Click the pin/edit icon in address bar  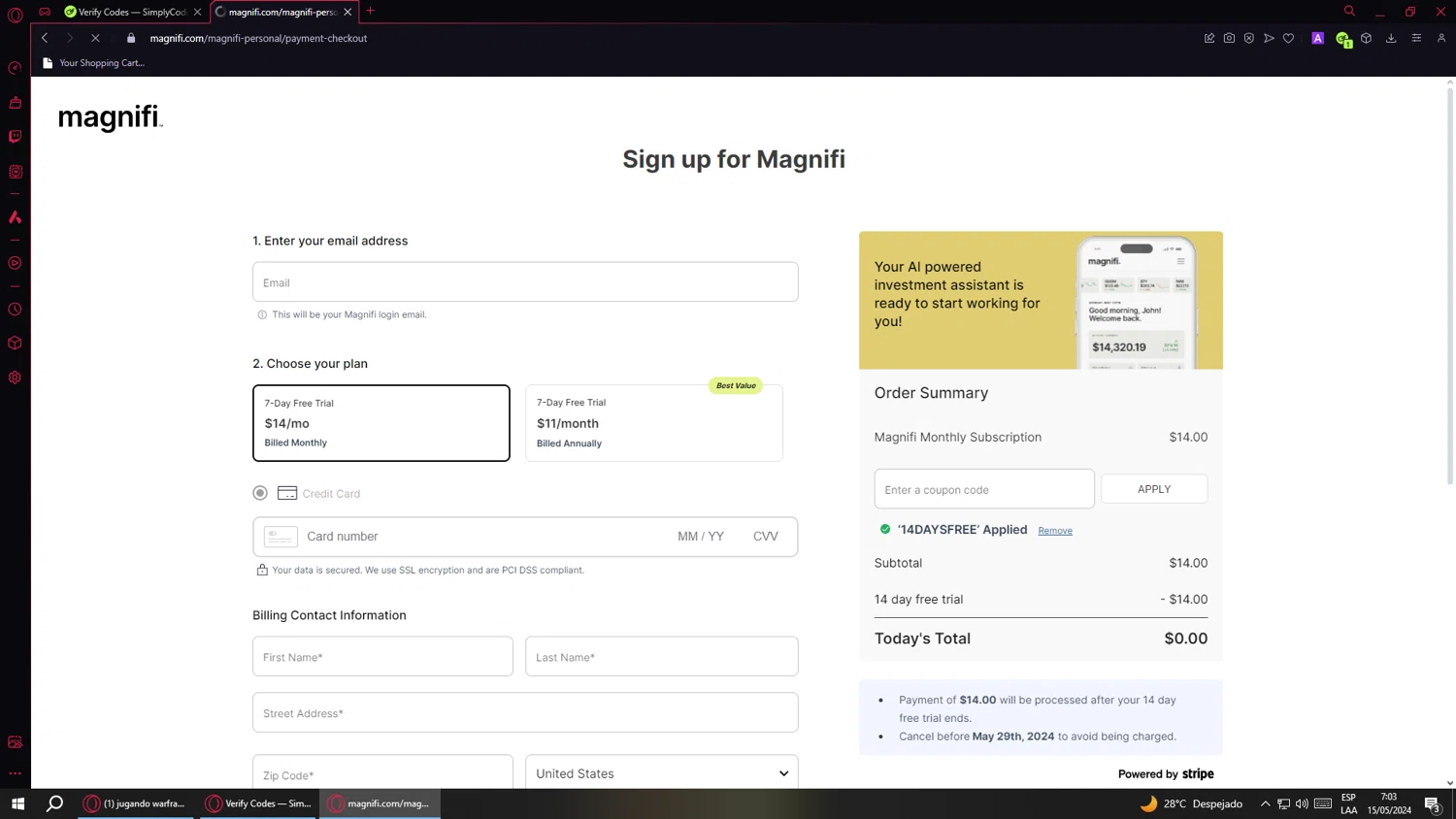[x=1209, y=38]
